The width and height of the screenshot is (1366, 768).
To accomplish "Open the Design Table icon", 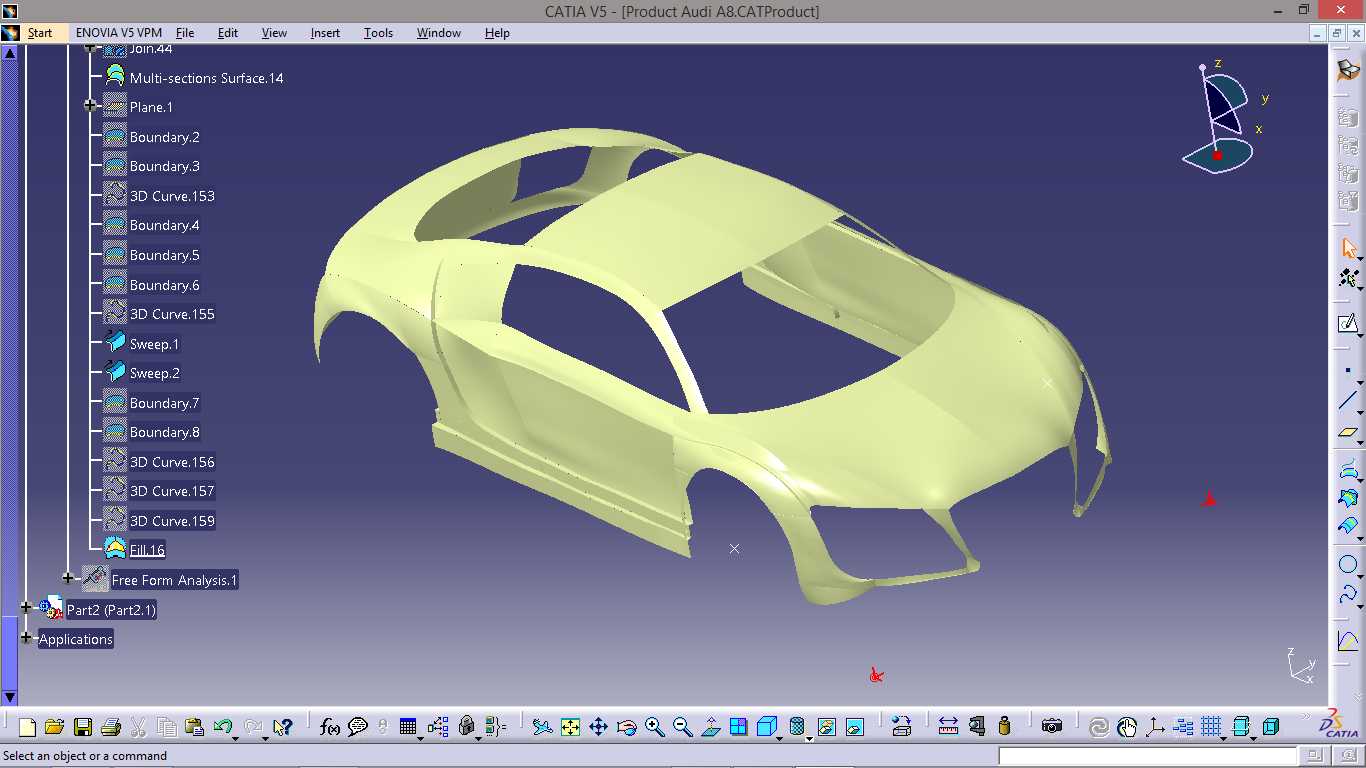I will 408,727.
